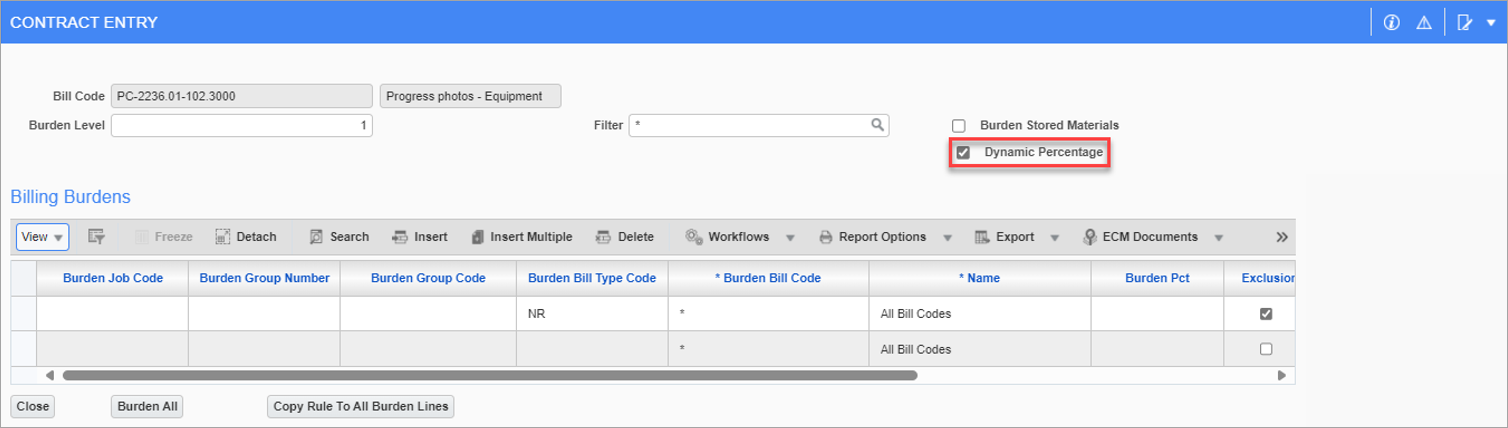
Task: Uncheck Exclusion checkbox in the NR row
Action: click(x=1266, y=313)
